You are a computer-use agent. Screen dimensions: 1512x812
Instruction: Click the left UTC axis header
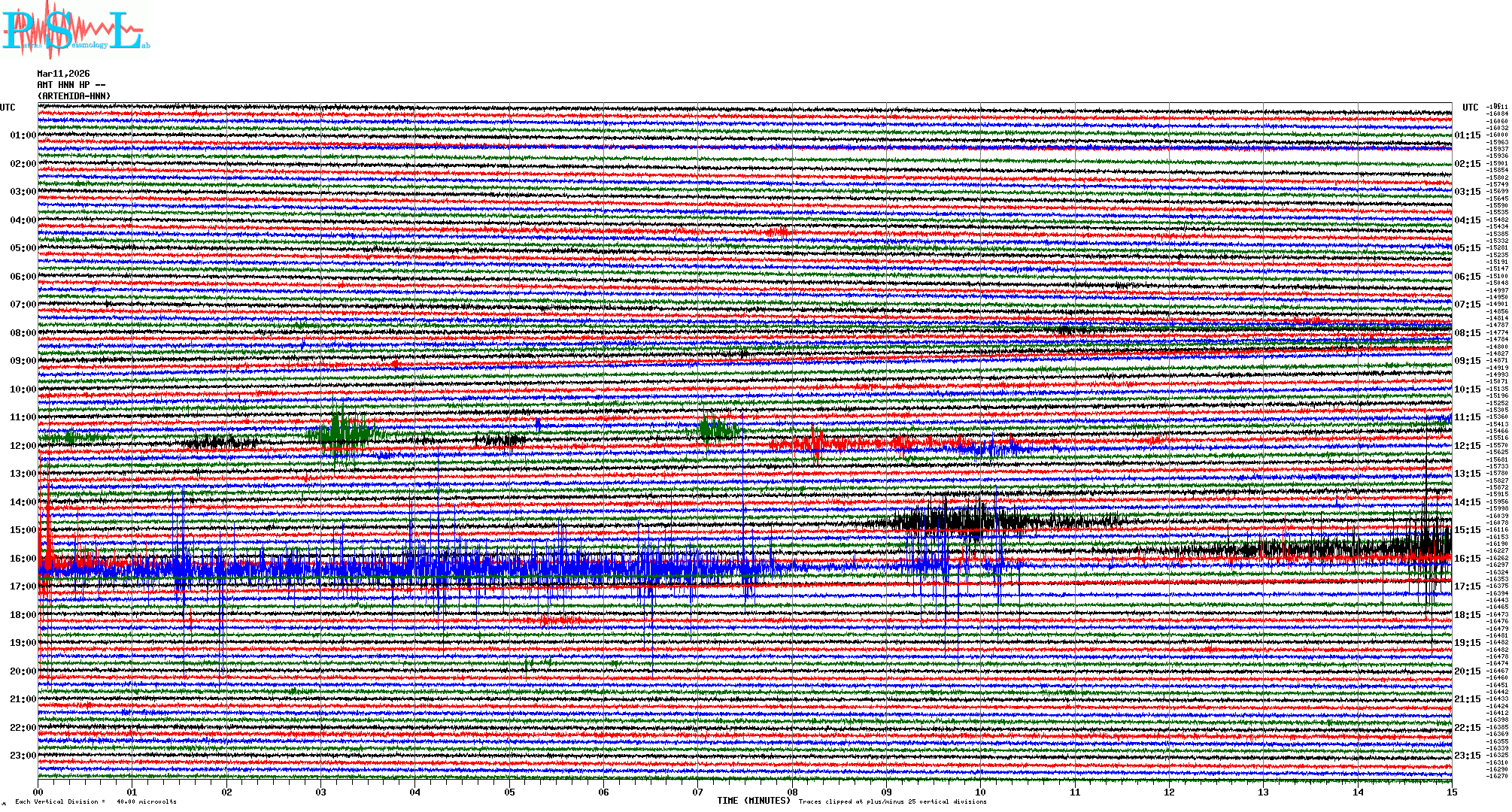8,108
